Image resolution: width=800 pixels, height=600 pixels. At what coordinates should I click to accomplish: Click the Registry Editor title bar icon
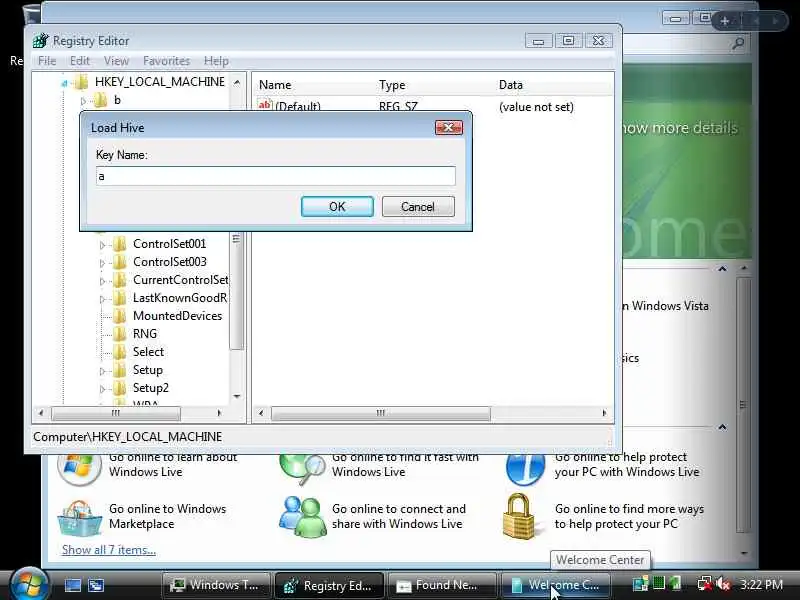tap(40, 40)
